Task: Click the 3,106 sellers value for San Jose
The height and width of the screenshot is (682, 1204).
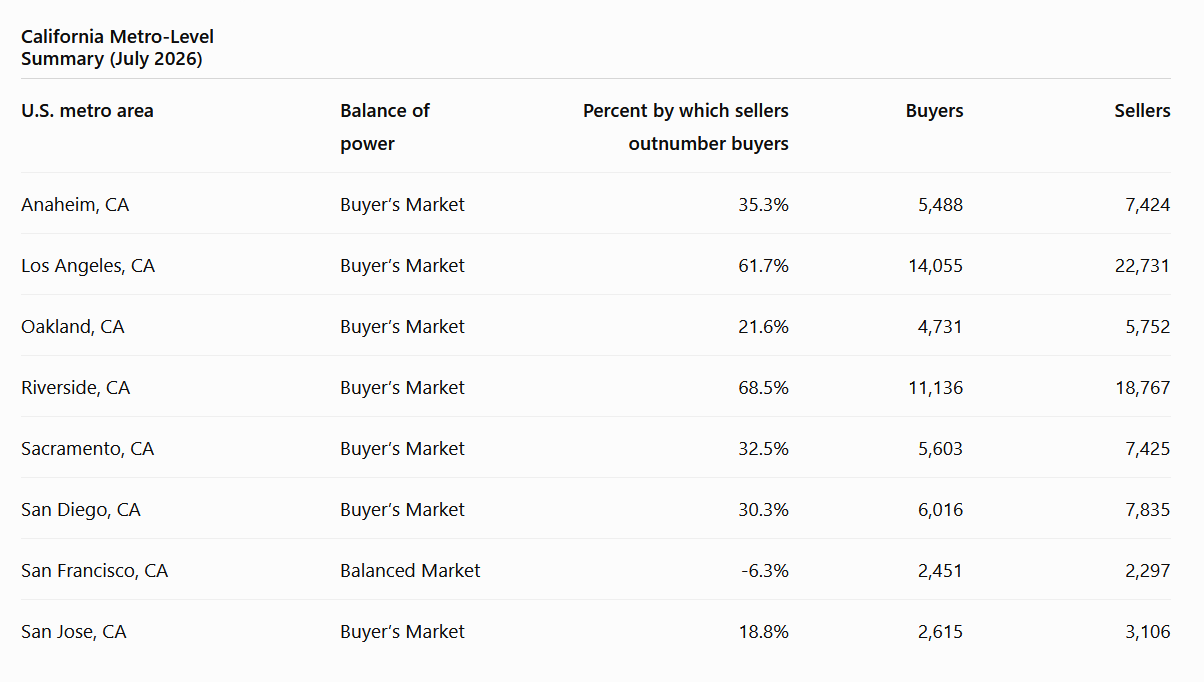Action: click(1147, 632)
